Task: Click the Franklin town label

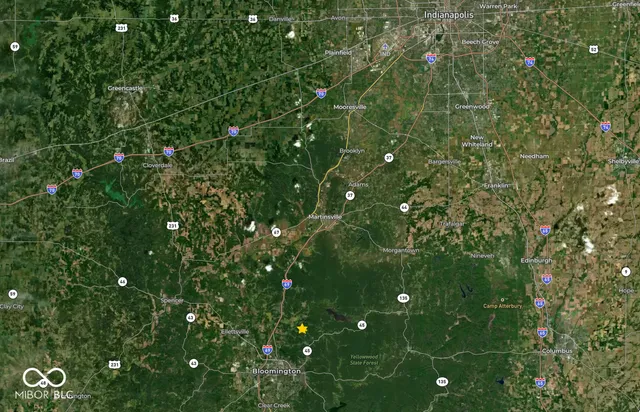Action: pos(496,185)
